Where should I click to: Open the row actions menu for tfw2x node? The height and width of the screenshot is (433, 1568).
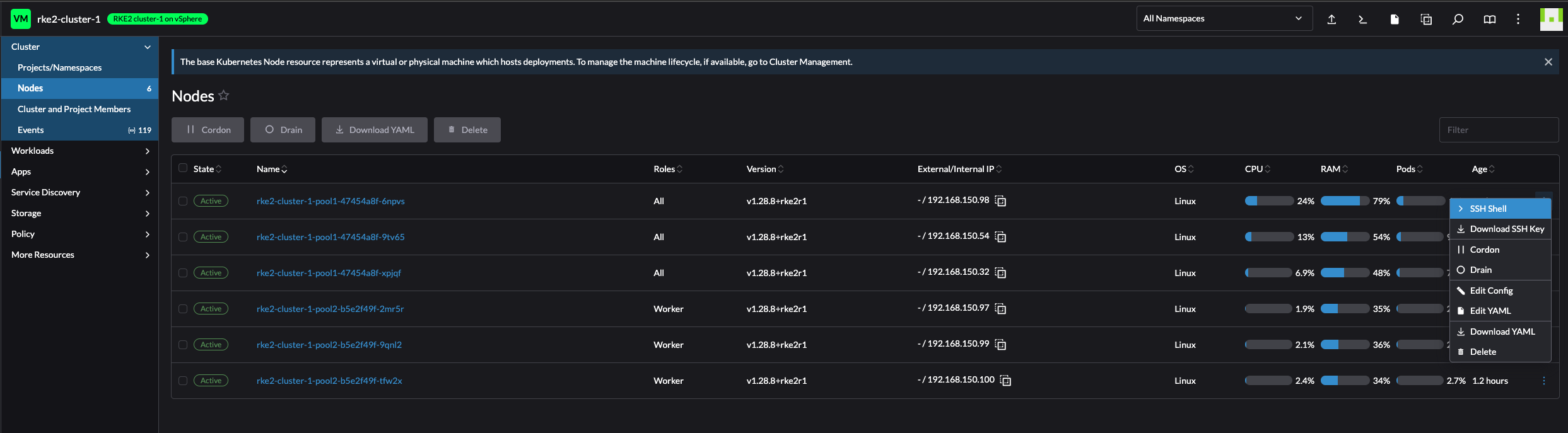click(x=1543, y=381)
